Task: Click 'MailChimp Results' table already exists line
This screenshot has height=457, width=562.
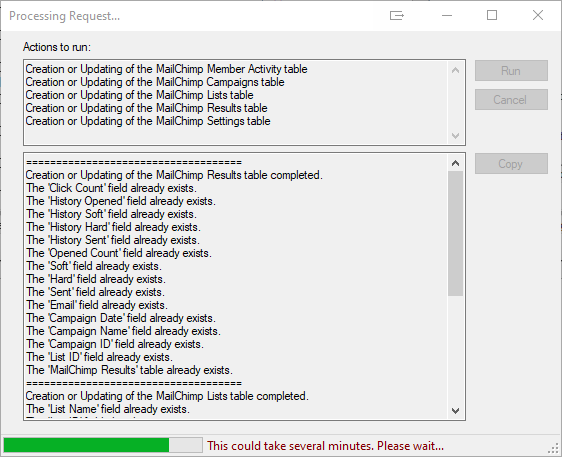Action: (129, 370)
